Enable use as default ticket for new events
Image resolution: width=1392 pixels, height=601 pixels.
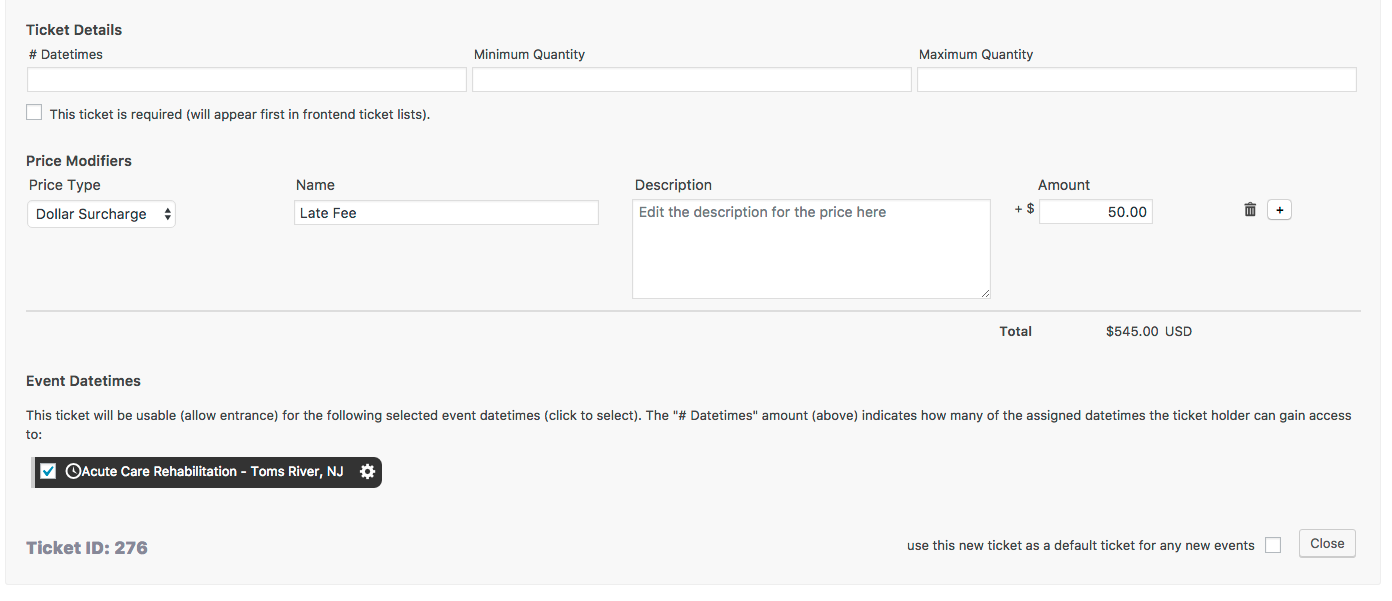click(1273, 545)
